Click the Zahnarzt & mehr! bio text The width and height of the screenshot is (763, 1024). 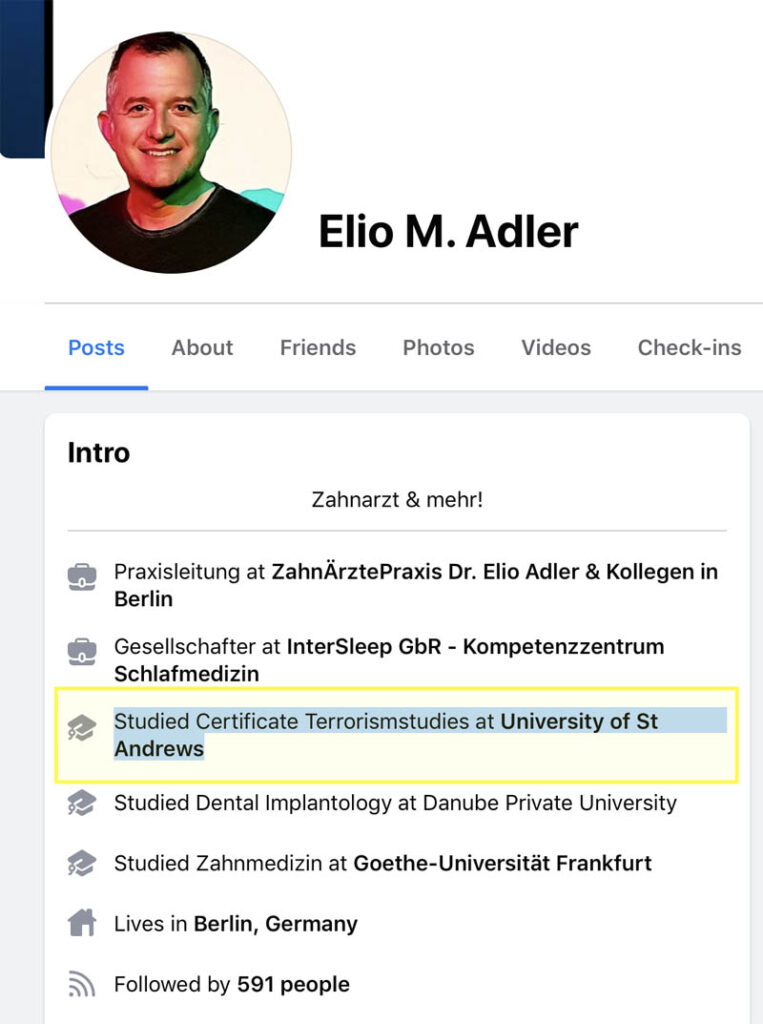(x=397, y=499)
